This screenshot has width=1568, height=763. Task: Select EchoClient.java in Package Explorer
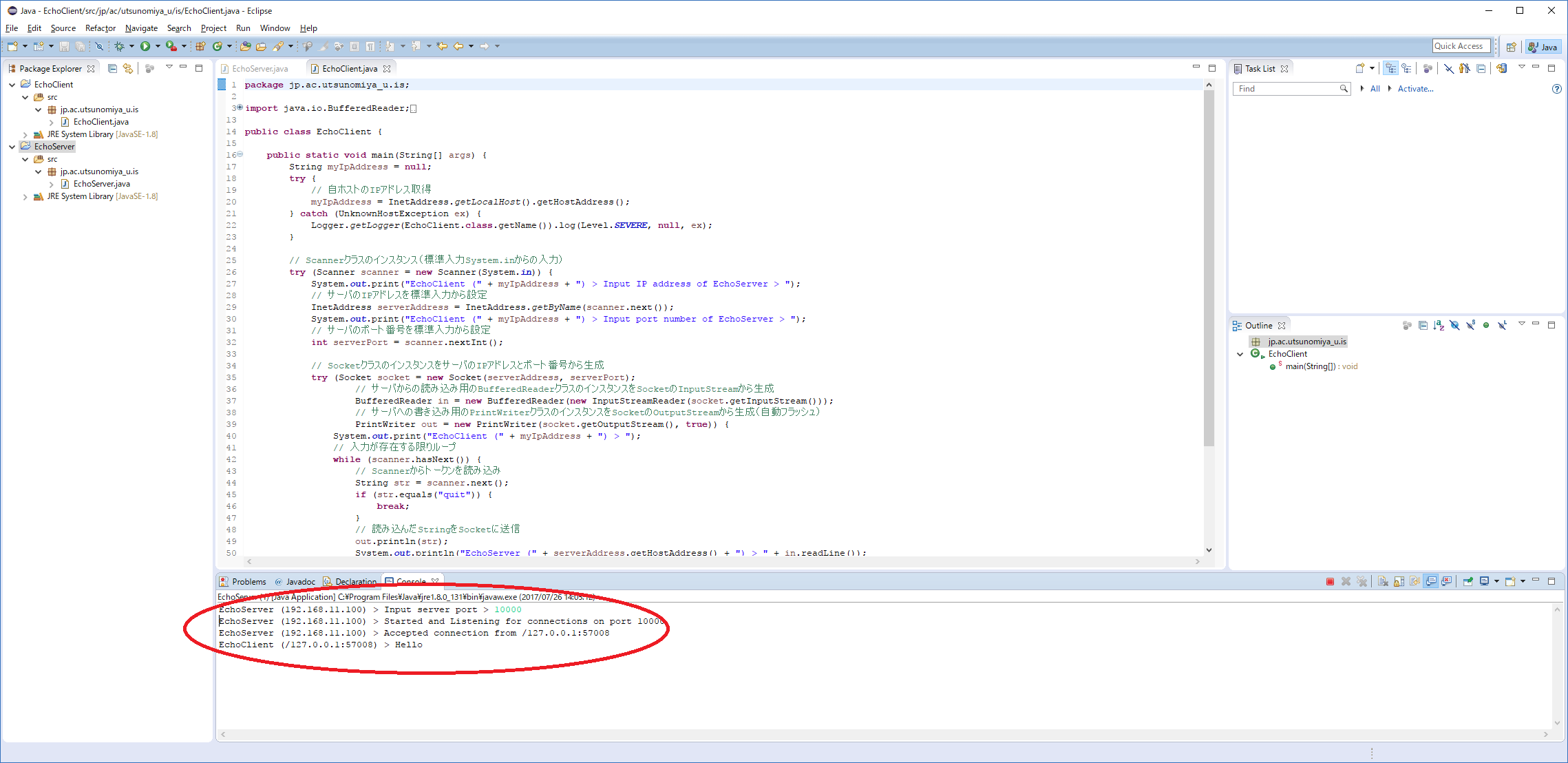(x=101, y=122)
